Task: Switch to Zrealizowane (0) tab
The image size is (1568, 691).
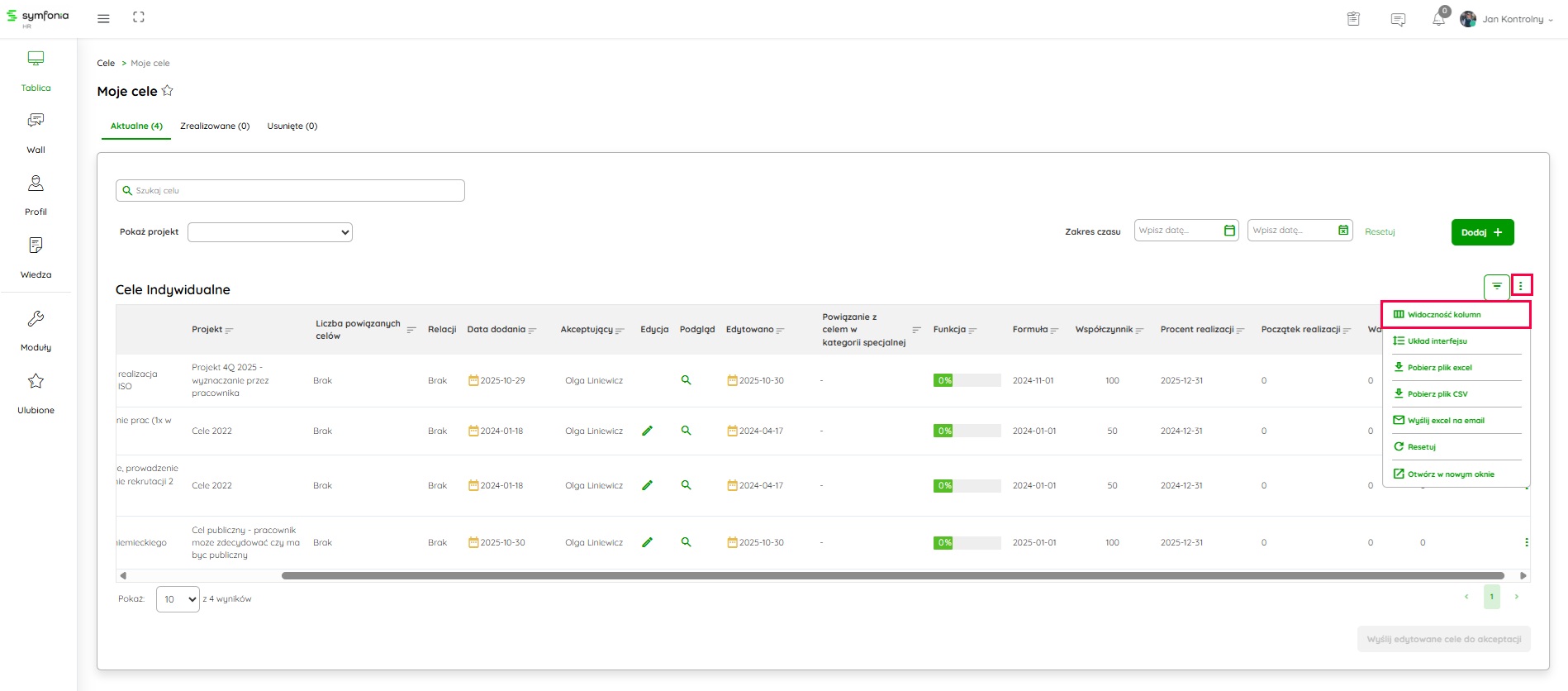Action: pos(215,126)
